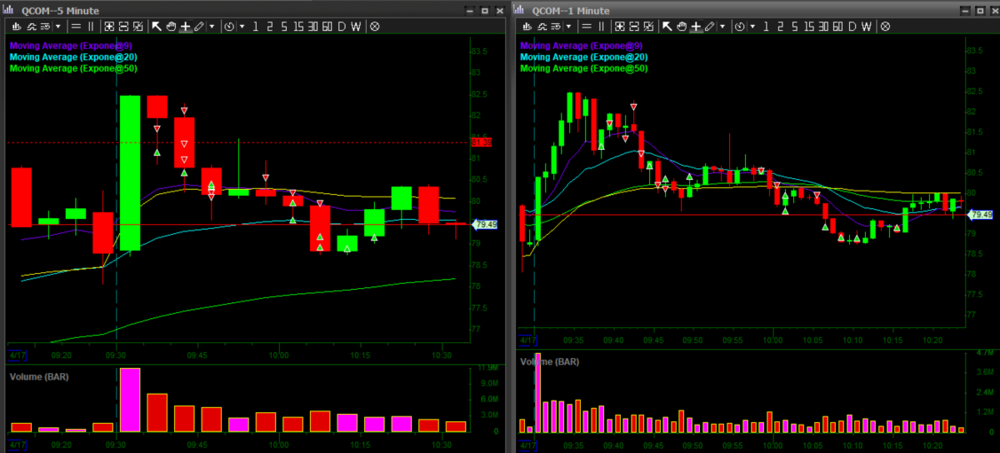Click the clock icon in 1 Minute chart toolbar
Screen dimensions: 1000x453
click(x=741, y=26)
